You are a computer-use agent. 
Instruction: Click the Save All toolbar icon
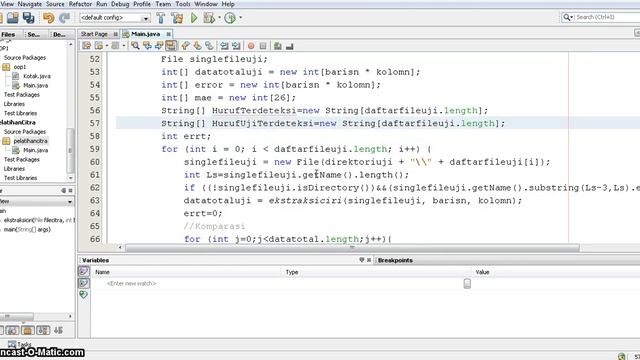click(29, 18)
